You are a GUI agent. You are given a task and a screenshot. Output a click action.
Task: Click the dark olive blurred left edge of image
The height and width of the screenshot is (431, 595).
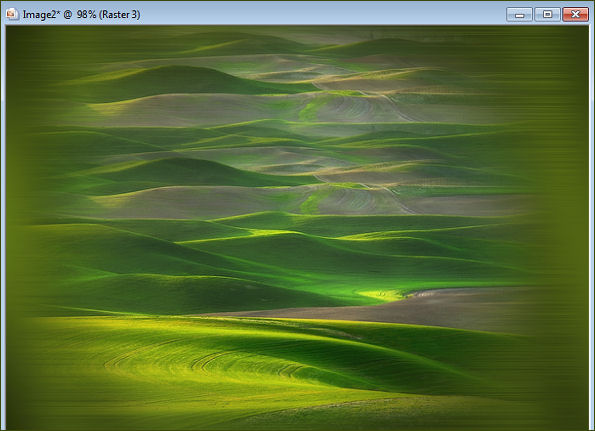16,228
